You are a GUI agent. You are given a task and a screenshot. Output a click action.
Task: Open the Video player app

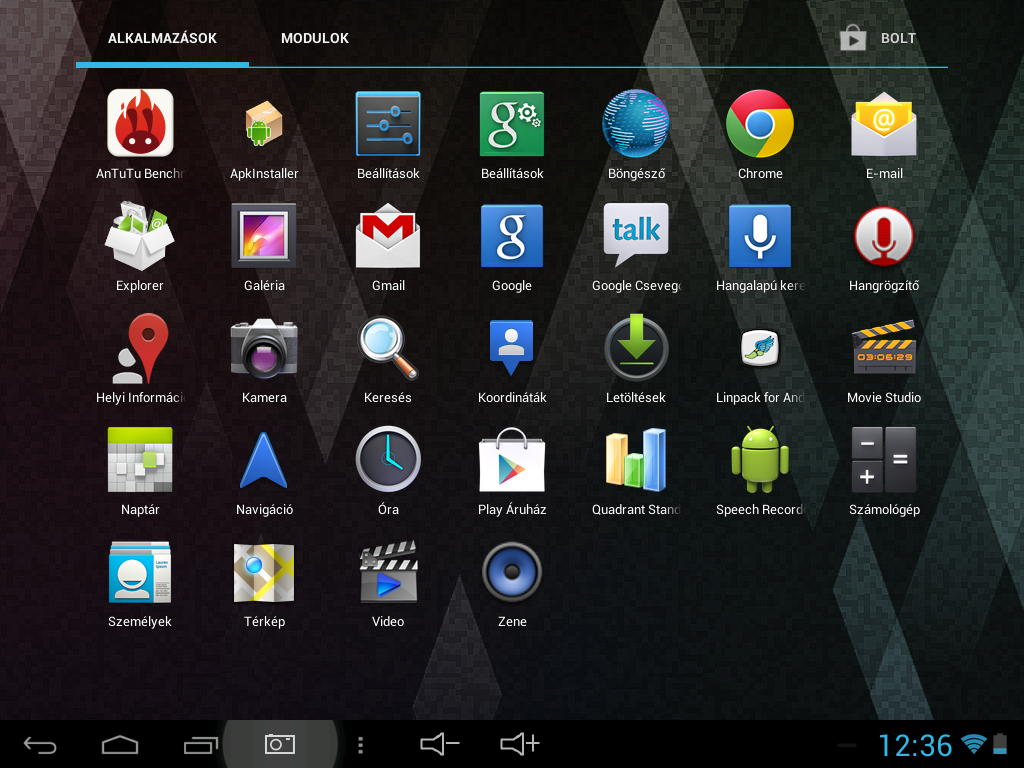point(388,583)
